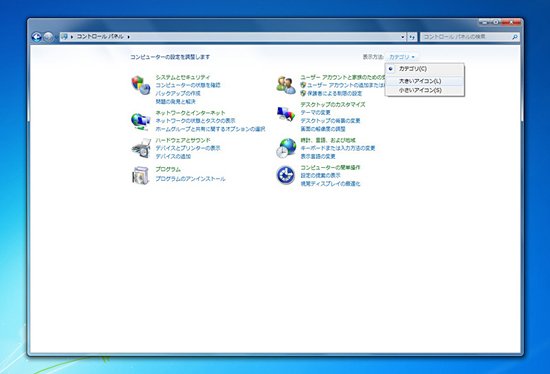The image size is (550, 374).
Task: Open the プログラム icon
Action: [141, 175]
